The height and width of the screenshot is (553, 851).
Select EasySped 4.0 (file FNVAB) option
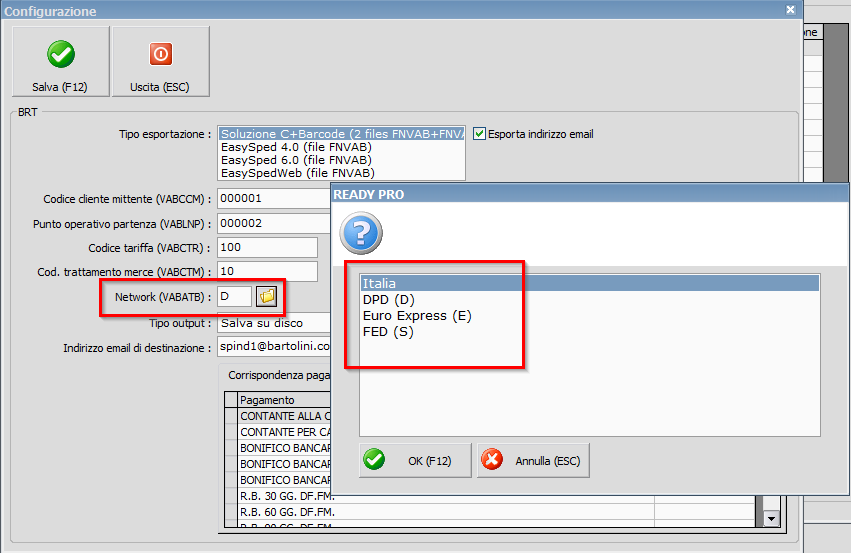pos(341,147)
